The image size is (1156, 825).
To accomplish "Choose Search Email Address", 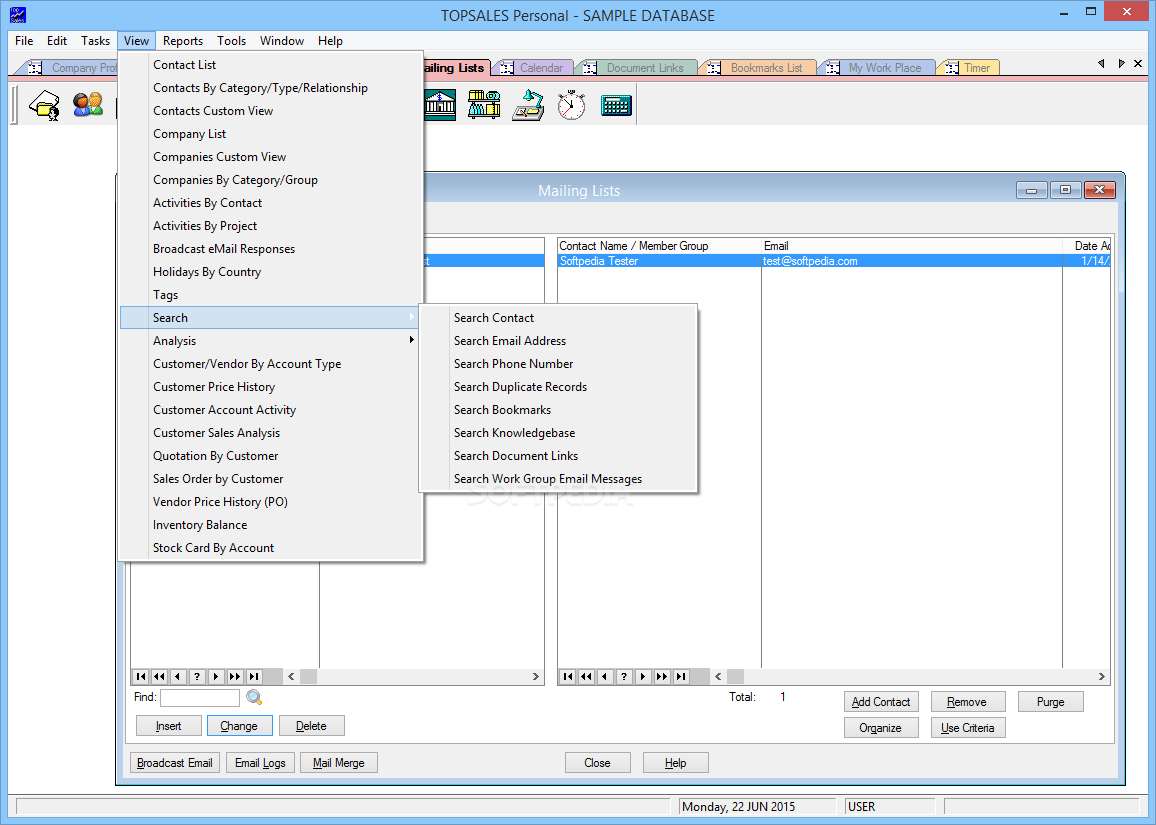I will pyautogui.click(x=558, y=341).
